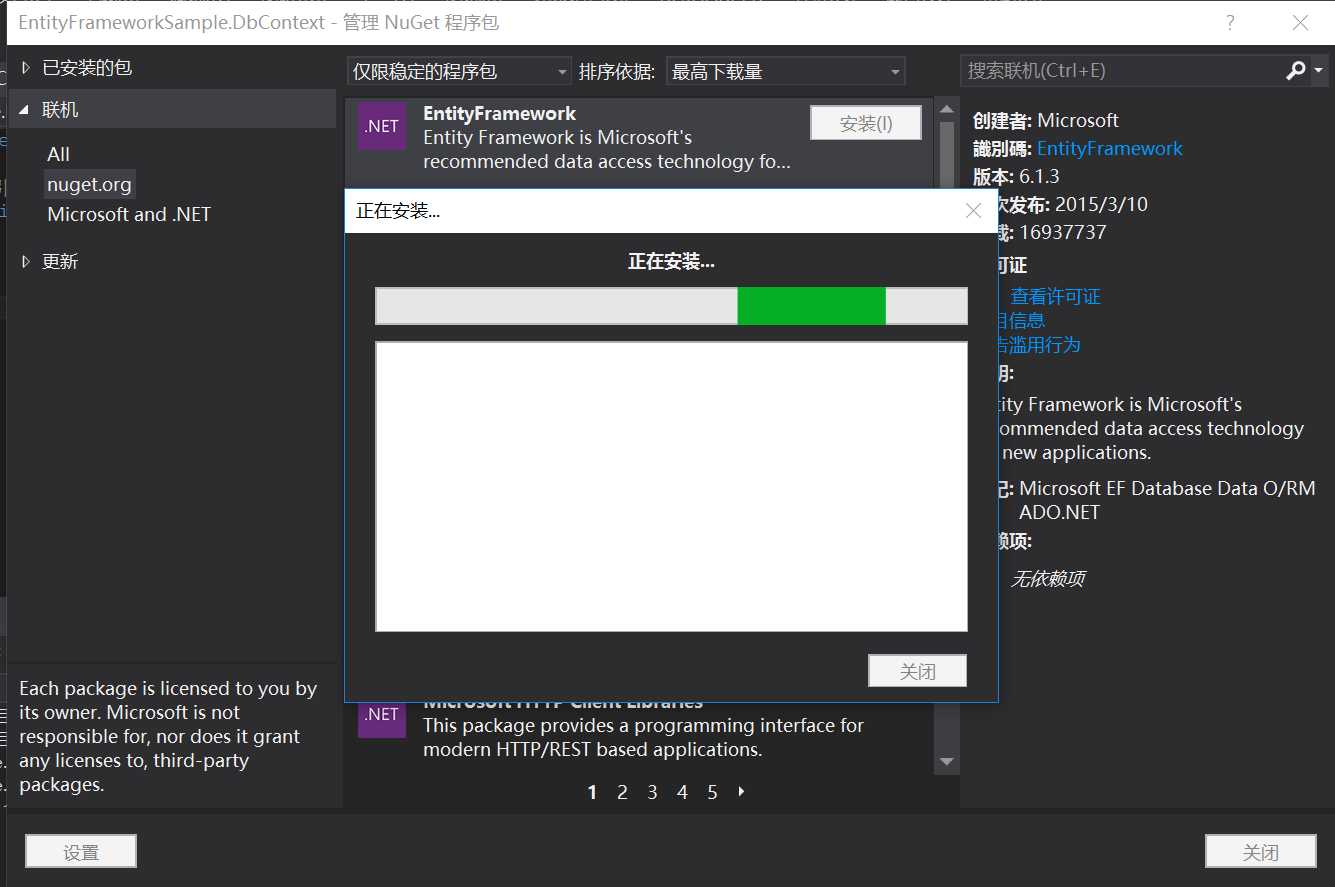
Task: Click the search magnifier icon
Action: (1295, 71)
